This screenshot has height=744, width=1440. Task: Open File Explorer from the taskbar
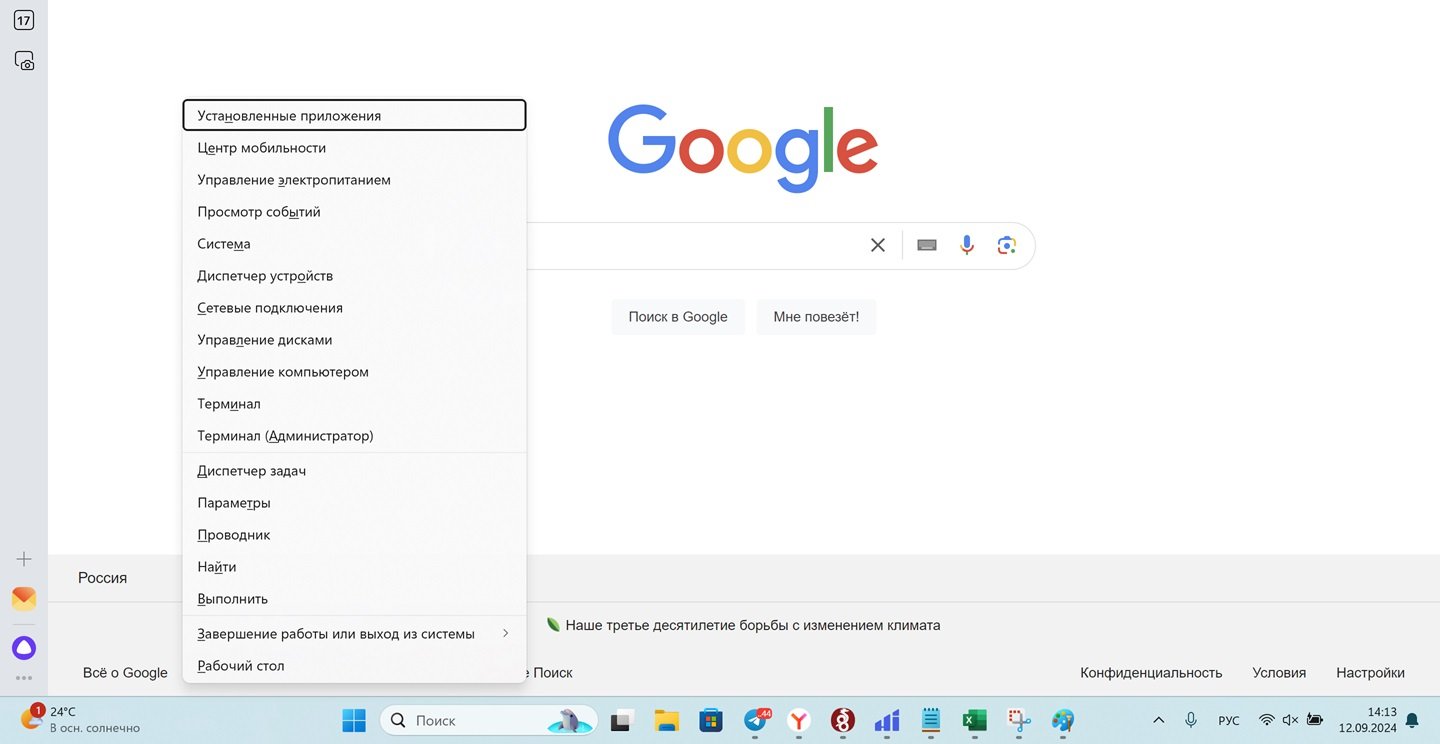(x=667, y=720)
